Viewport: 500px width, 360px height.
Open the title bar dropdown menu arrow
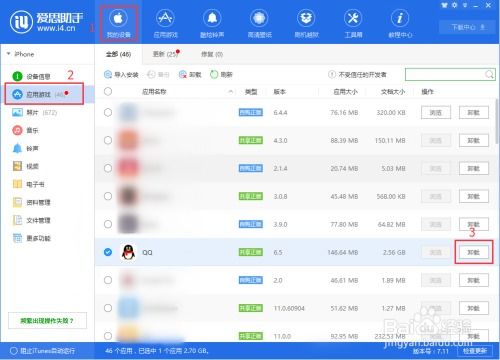pos(465,5)
